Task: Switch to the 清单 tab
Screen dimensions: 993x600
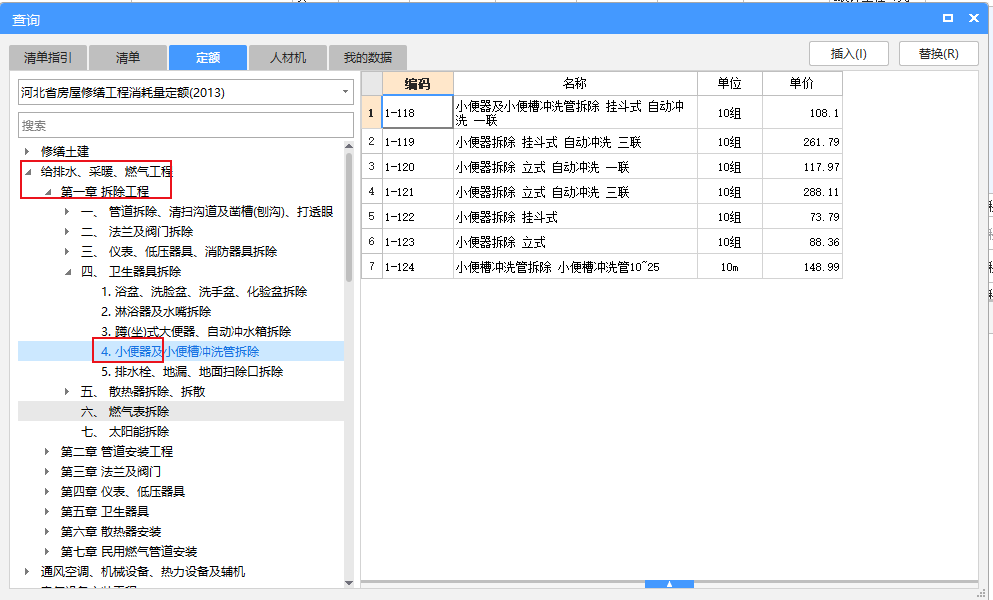Action: click(x=128, y=58)
